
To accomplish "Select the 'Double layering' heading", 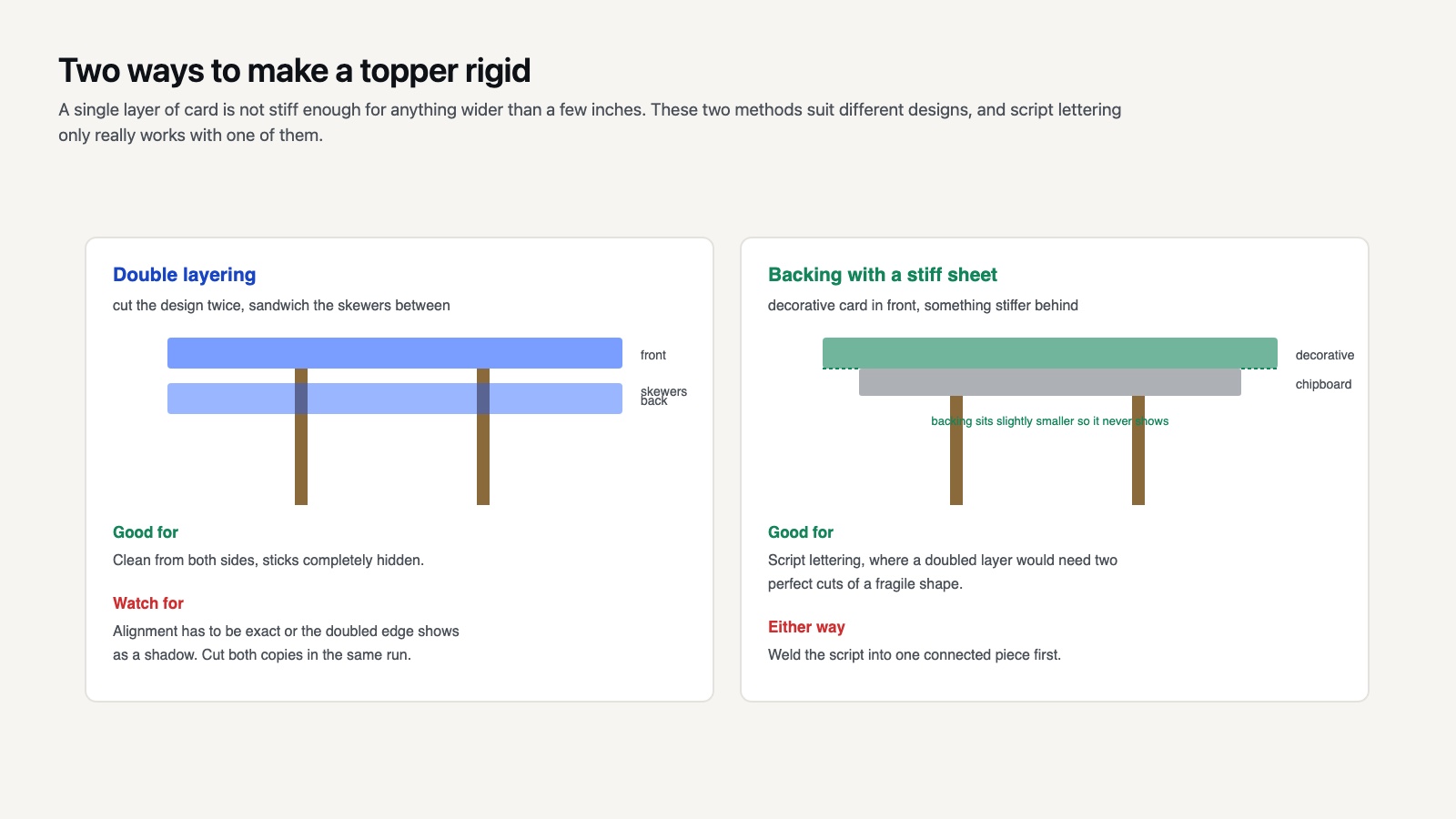I will tap(184, 275).
